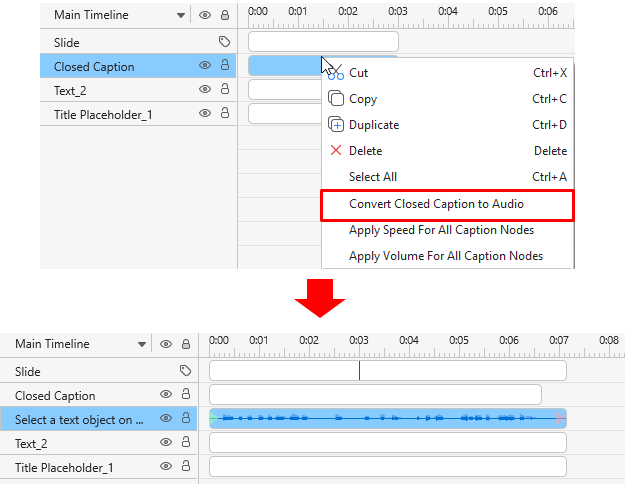Click the blue audio waveform clip

point(388,418)
